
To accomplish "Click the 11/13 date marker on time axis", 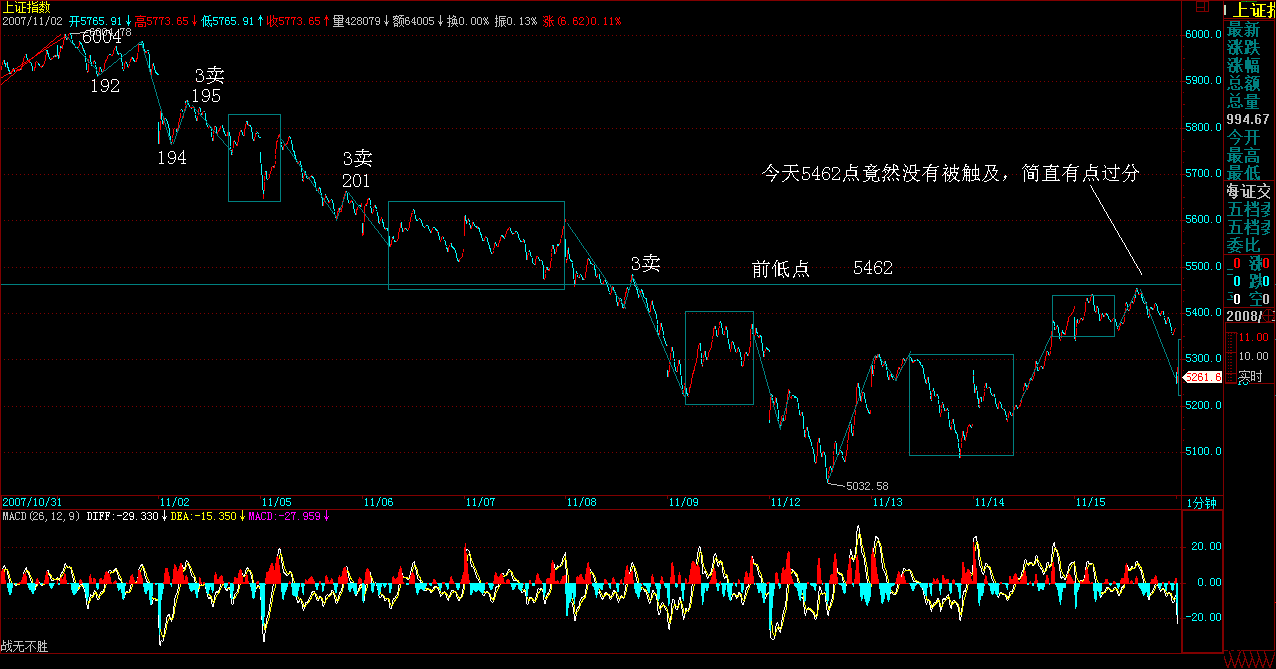I will pos(888,502).
